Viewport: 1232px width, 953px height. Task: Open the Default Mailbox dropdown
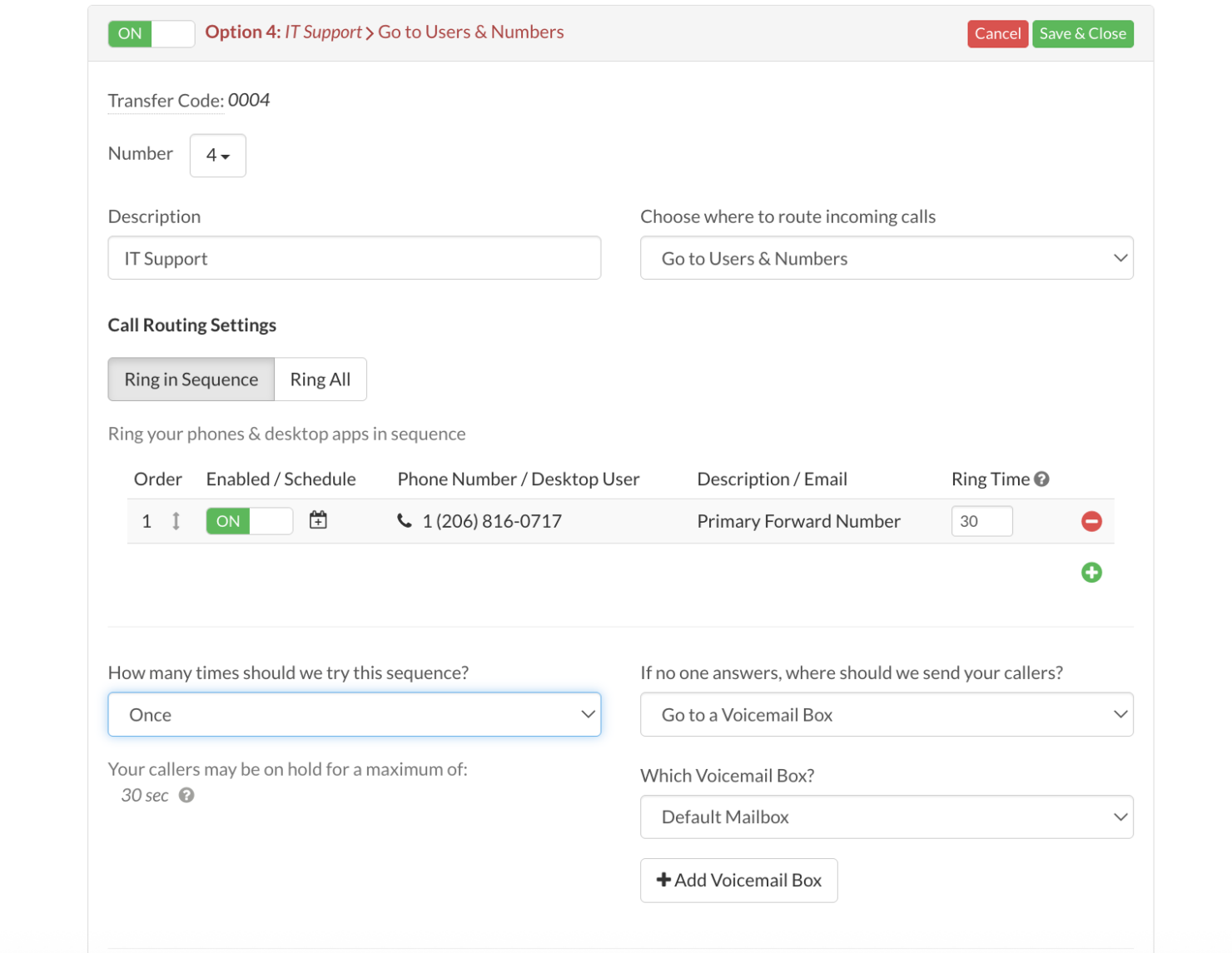(x=887, y=817)
